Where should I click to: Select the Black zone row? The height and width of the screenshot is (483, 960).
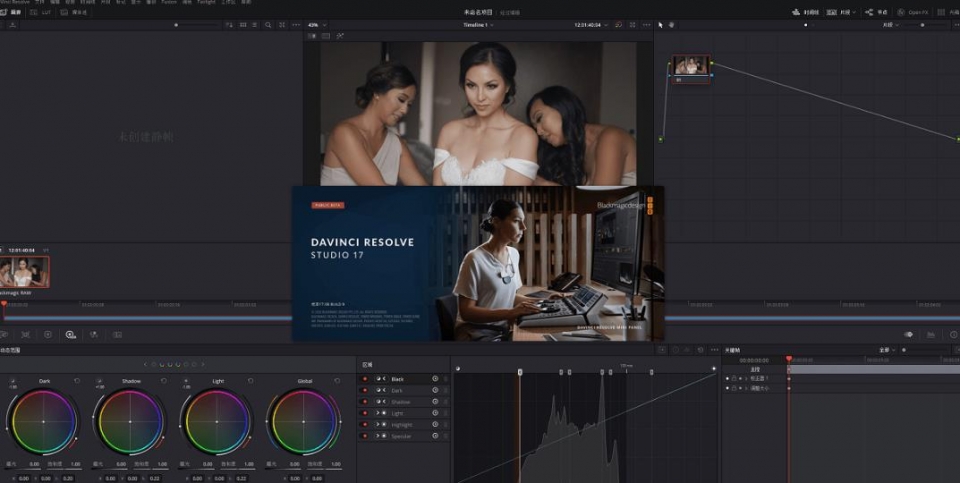(x=403, y=379)
